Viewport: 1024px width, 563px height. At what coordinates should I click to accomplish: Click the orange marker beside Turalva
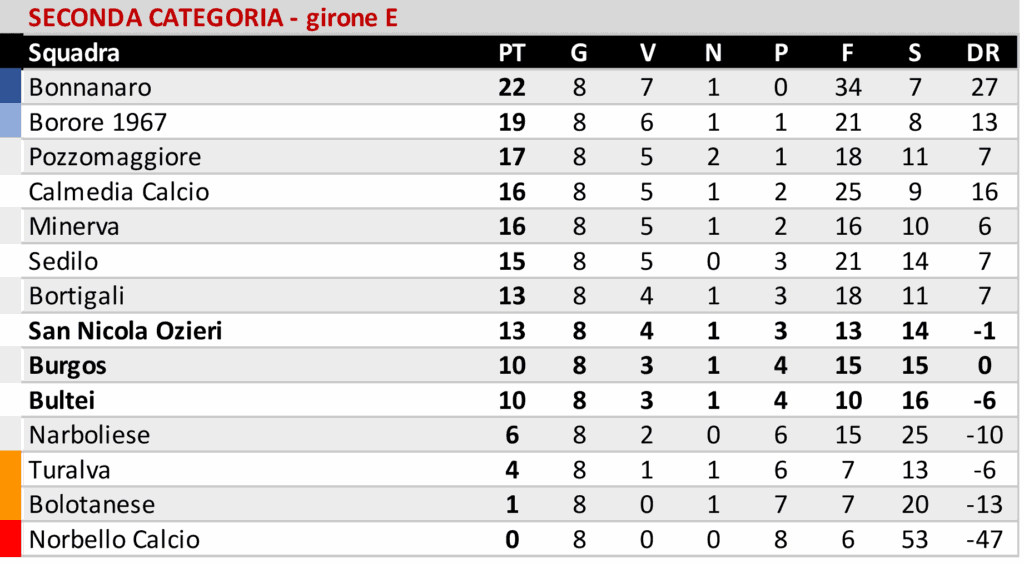click(x=11, y=469)
